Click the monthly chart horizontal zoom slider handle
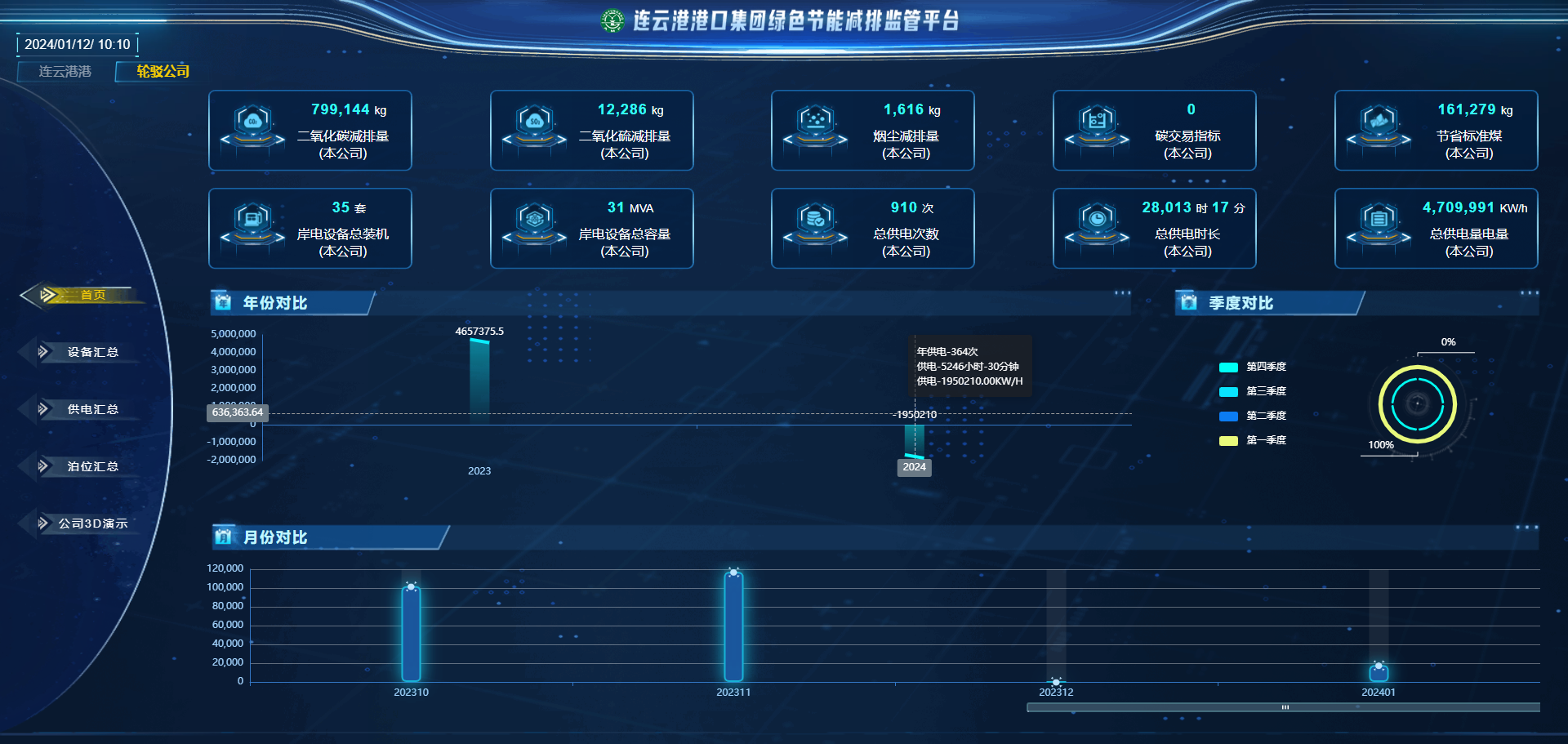This screenshot has height=744, width=1568. (x=1285, y=707)
